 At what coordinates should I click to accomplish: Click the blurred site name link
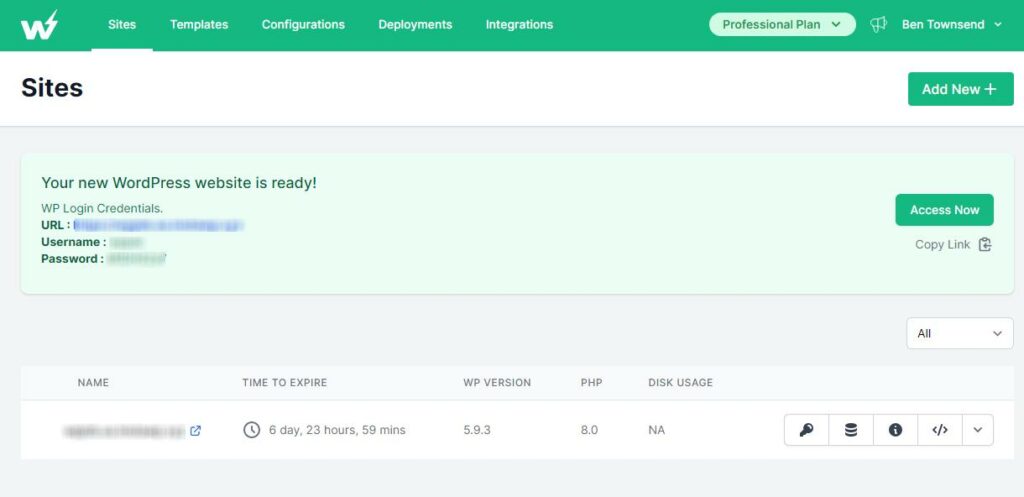pos(124,431)
